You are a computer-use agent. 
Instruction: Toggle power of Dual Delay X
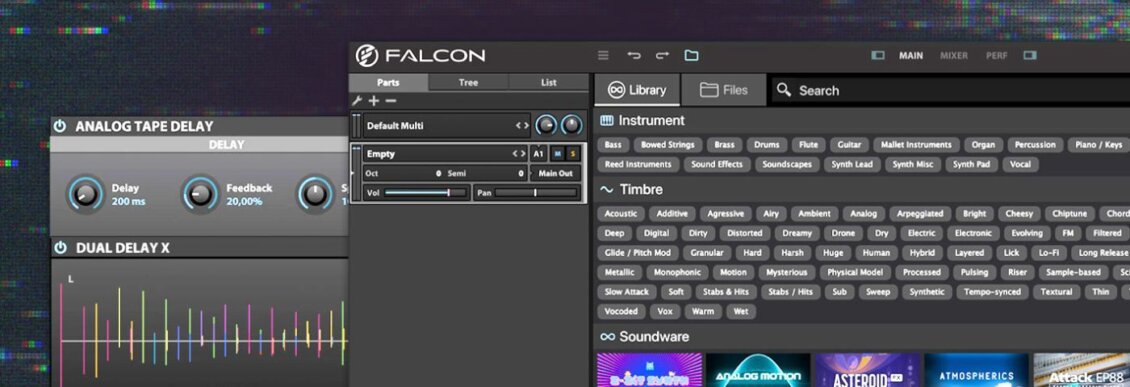click(x=61, y=248)
